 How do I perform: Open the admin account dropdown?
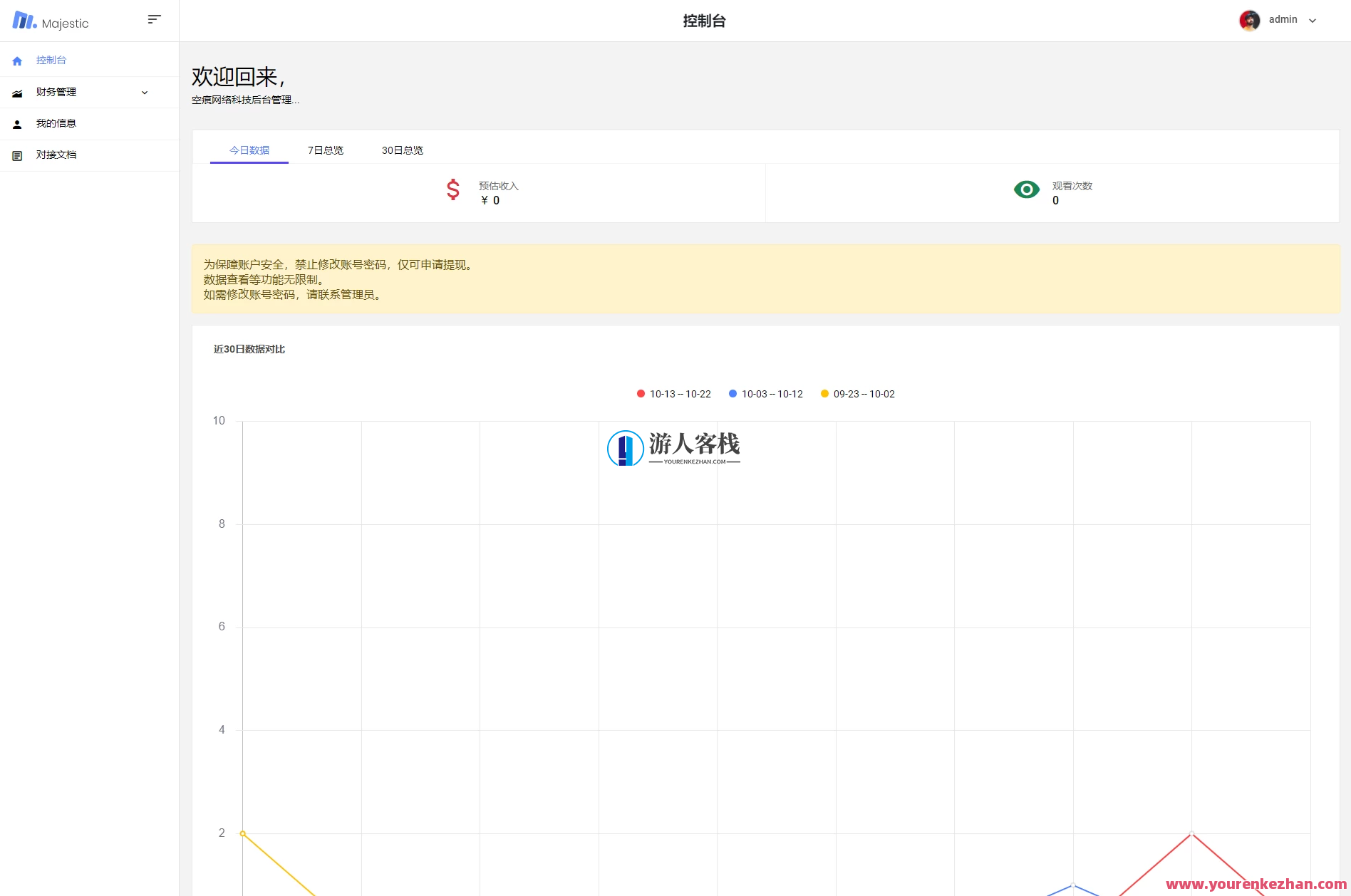(1283, 19)
